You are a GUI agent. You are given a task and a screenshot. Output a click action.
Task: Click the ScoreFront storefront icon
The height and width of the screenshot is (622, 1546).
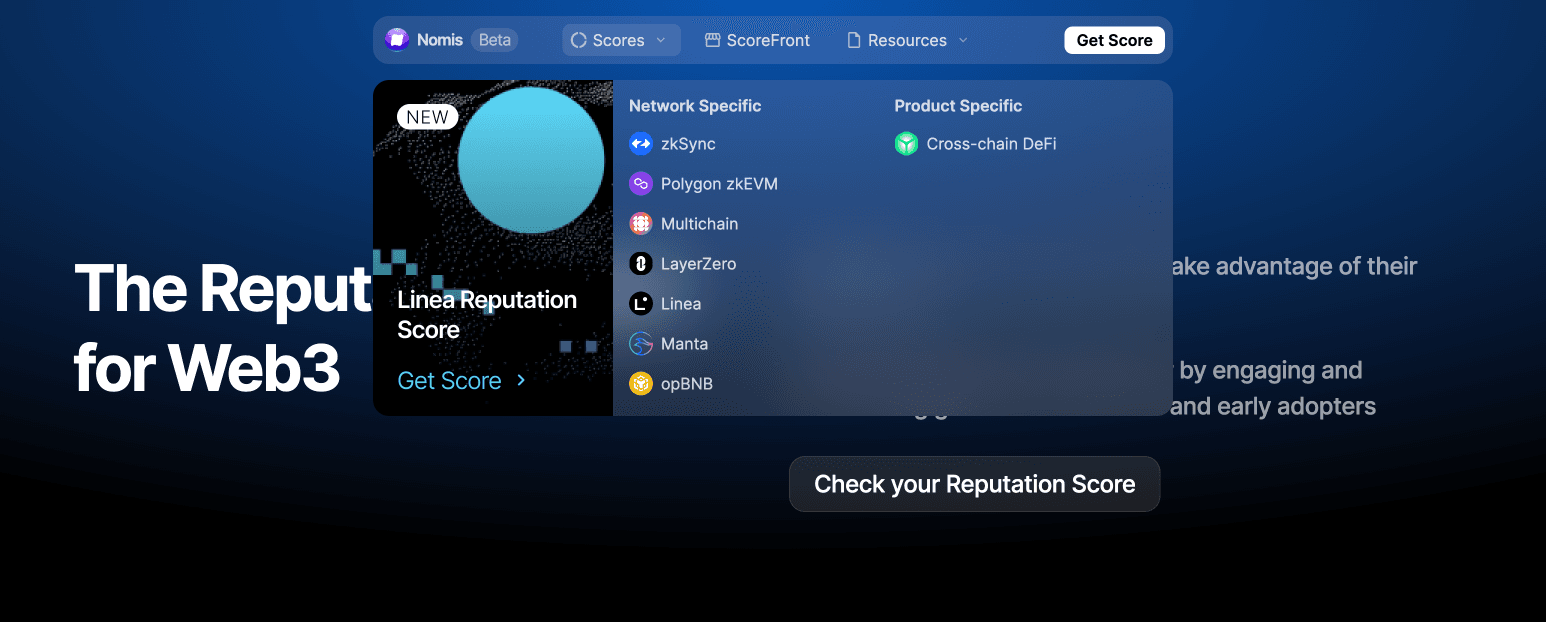pos(712,41)
